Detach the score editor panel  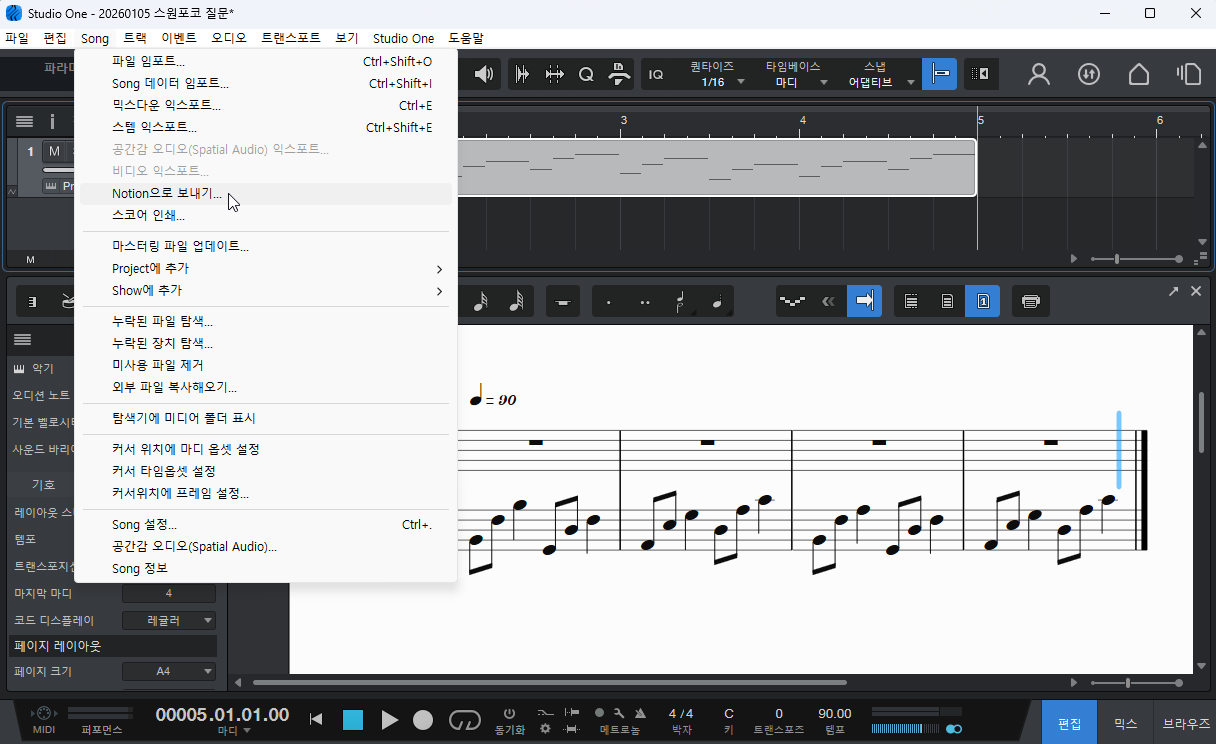[x=1173, y=291]
